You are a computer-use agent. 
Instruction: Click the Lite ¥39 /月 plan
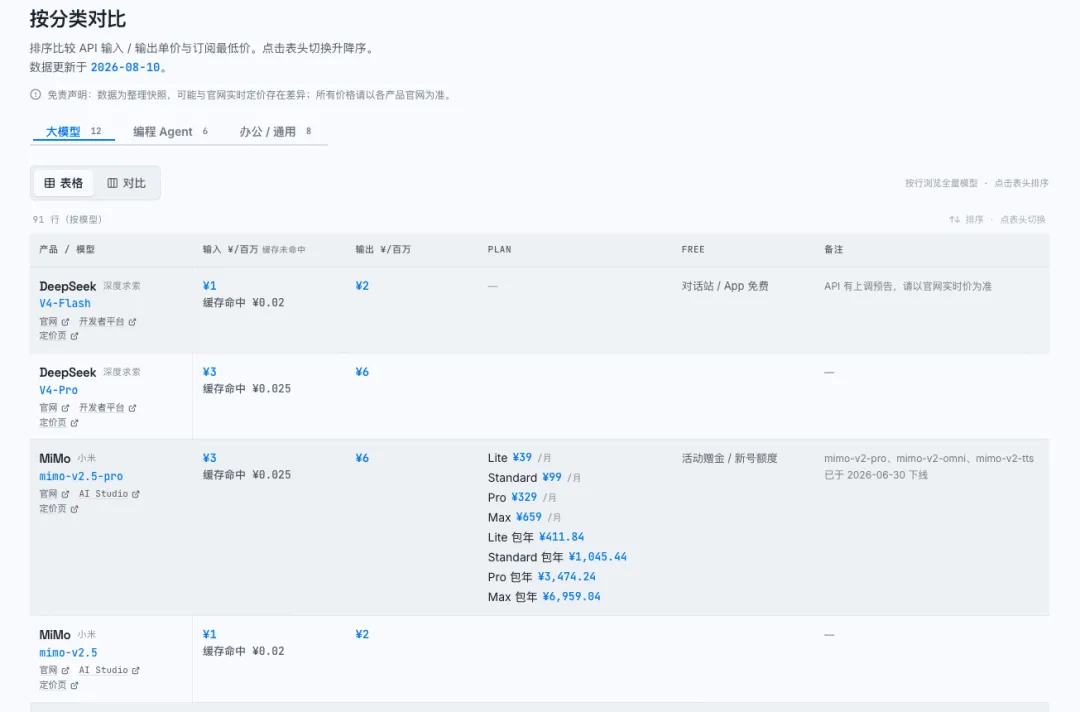[519, 458]
